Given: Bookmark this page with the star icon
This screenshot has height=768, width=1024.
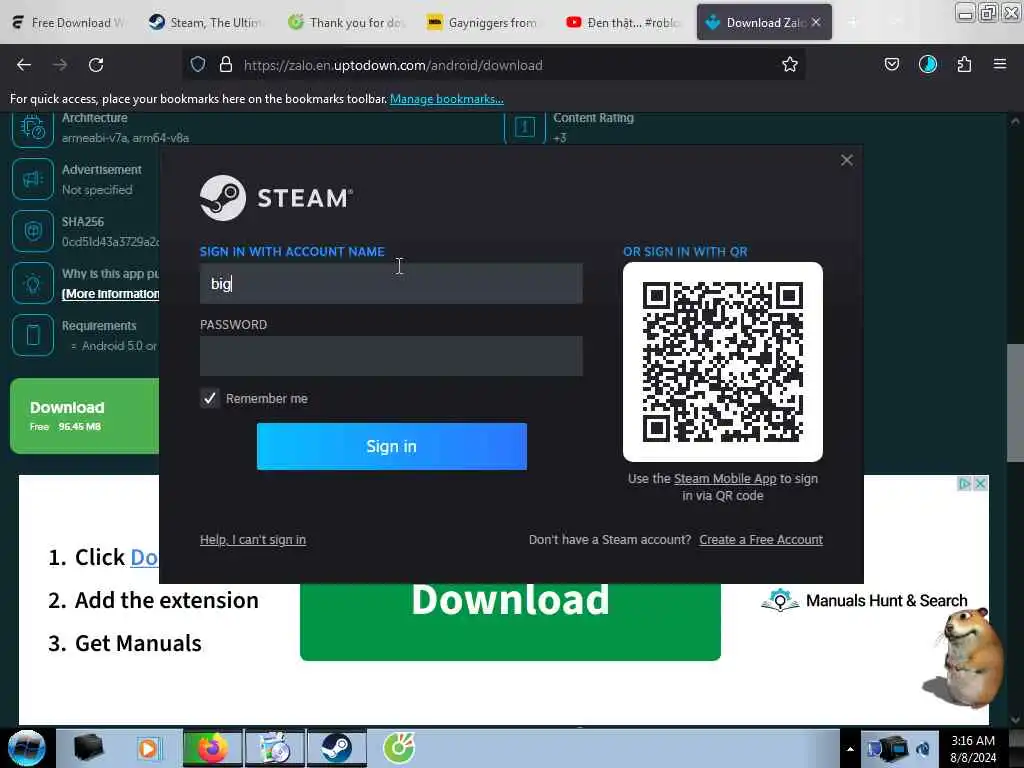Looking at the screenshot, I should click(790, 65).
